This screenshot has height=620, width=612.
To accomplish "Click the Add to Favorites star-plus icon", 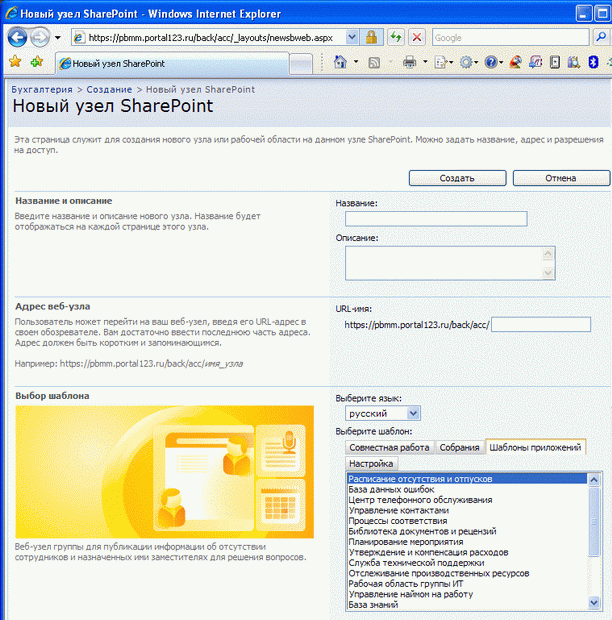I will coord(36,62).
